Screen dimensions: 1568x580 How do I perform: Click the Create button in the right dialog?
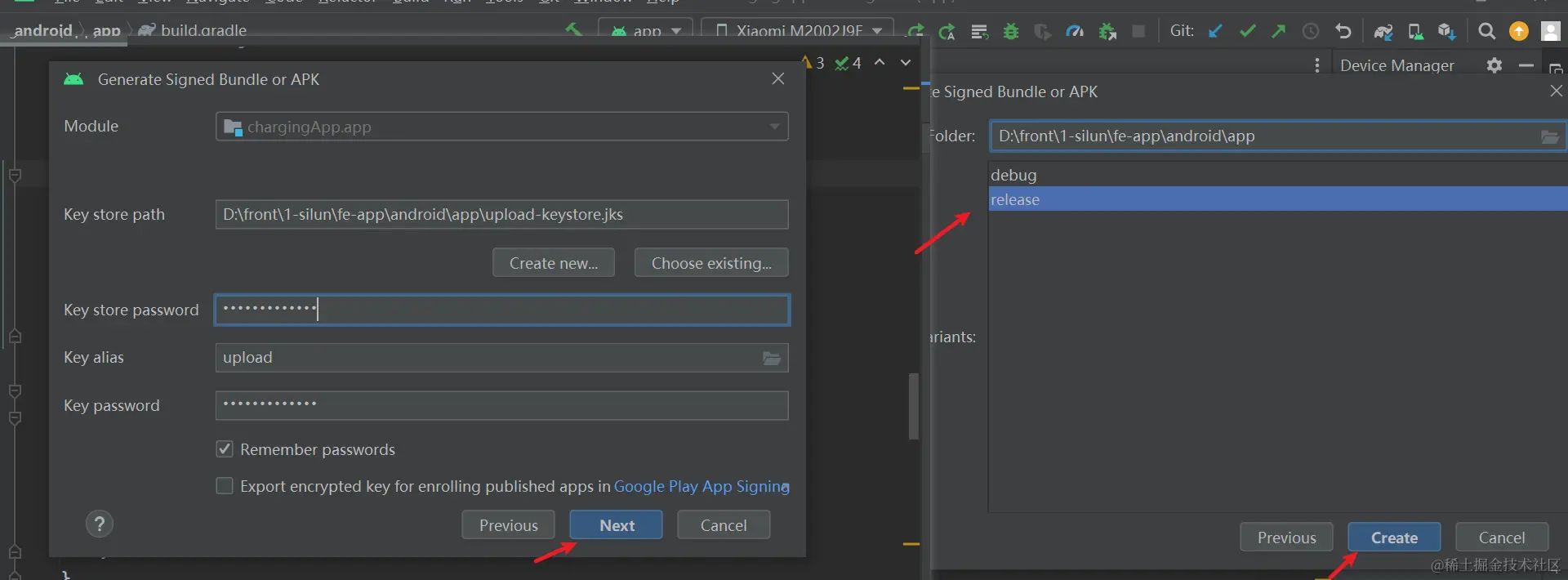(1394, 538)
